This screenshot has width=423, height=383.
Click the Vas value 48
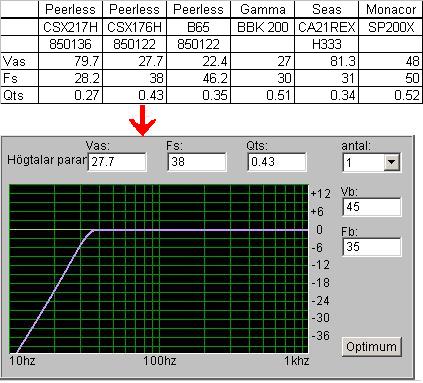point(391,61)
